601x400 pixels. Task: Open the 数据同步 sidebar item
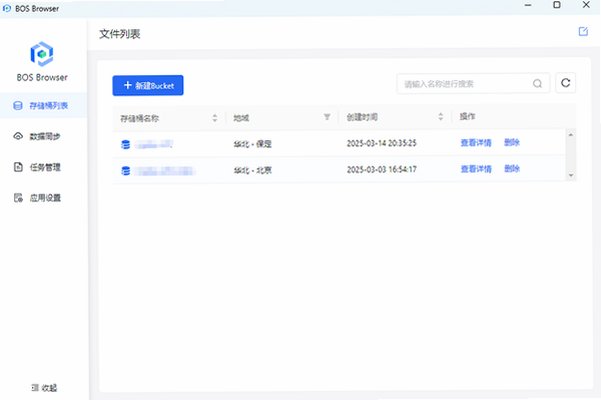[x=44, y=136]
